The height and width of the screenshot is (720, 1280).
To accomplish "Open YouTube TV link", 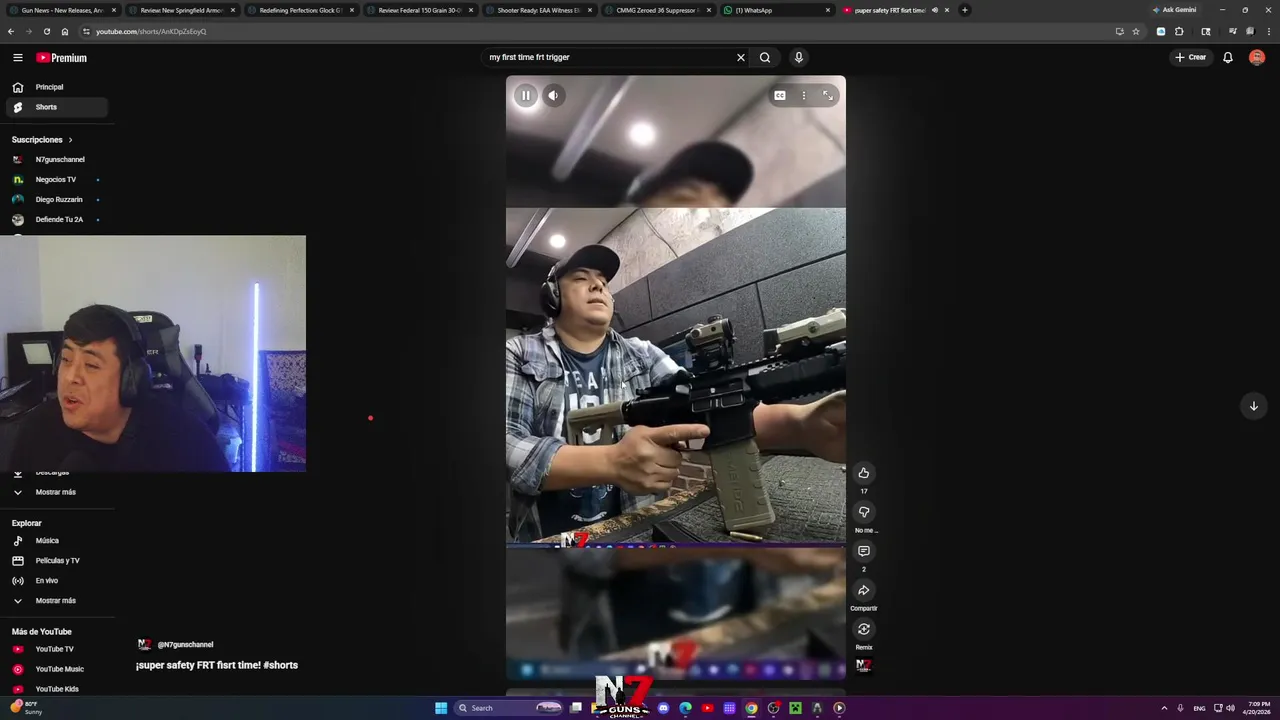I will click(x=57, y=649).
